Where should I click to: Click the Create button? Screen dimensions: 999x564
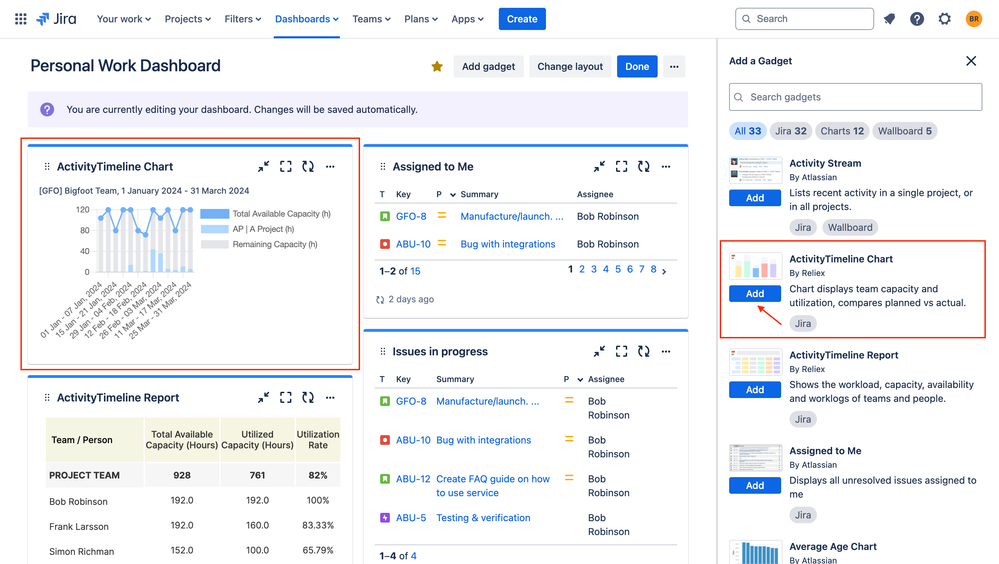[522, 19]
